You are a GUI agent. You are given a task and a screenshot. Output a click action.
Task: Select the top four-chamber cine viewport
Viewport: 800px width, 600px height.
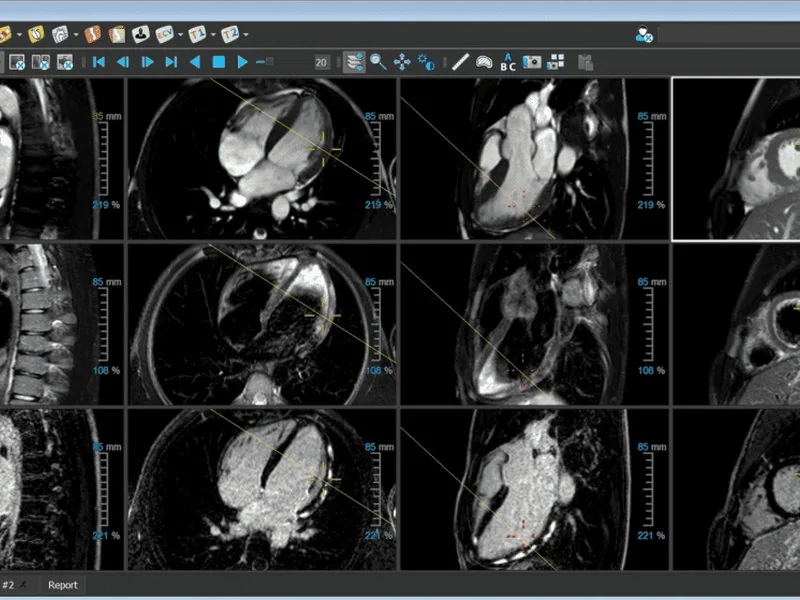pyautogui.click(x=262, y=159)
